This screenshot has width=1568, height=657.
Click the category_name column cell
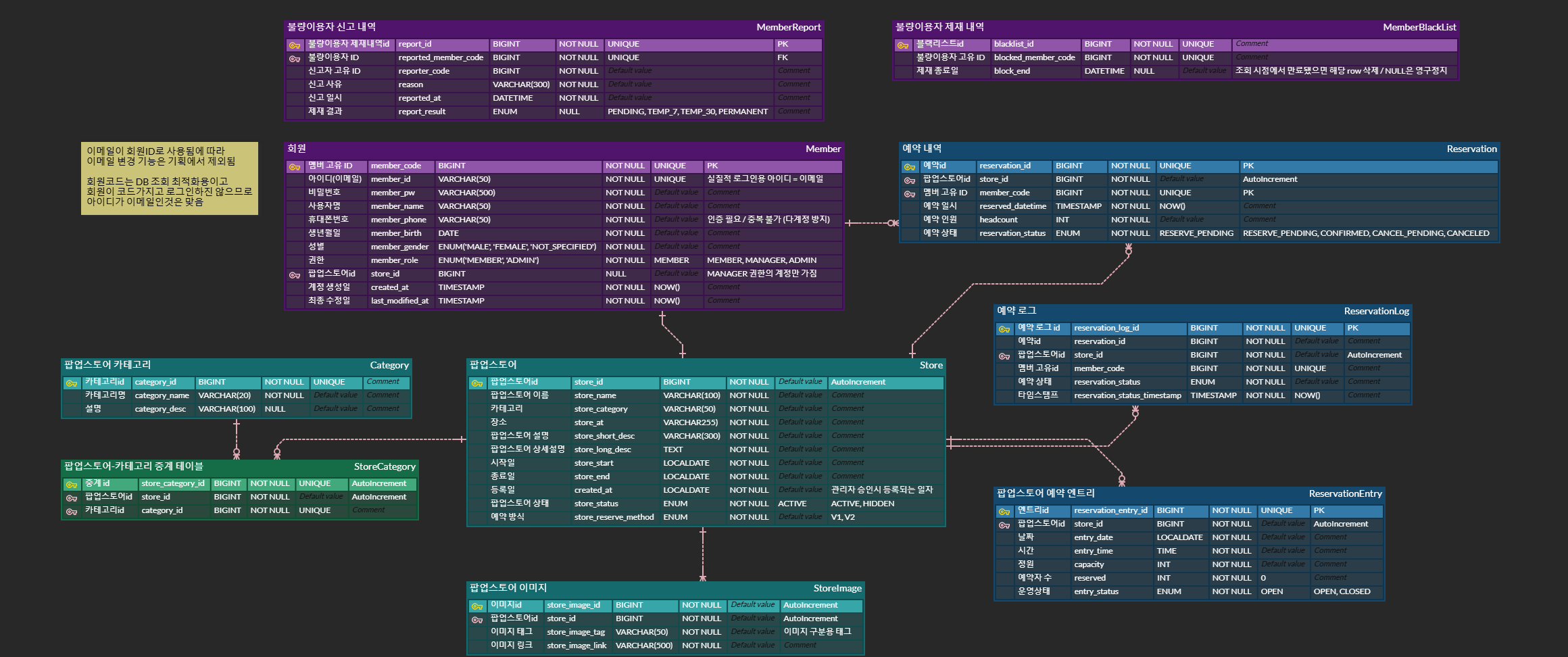point(163,395)
